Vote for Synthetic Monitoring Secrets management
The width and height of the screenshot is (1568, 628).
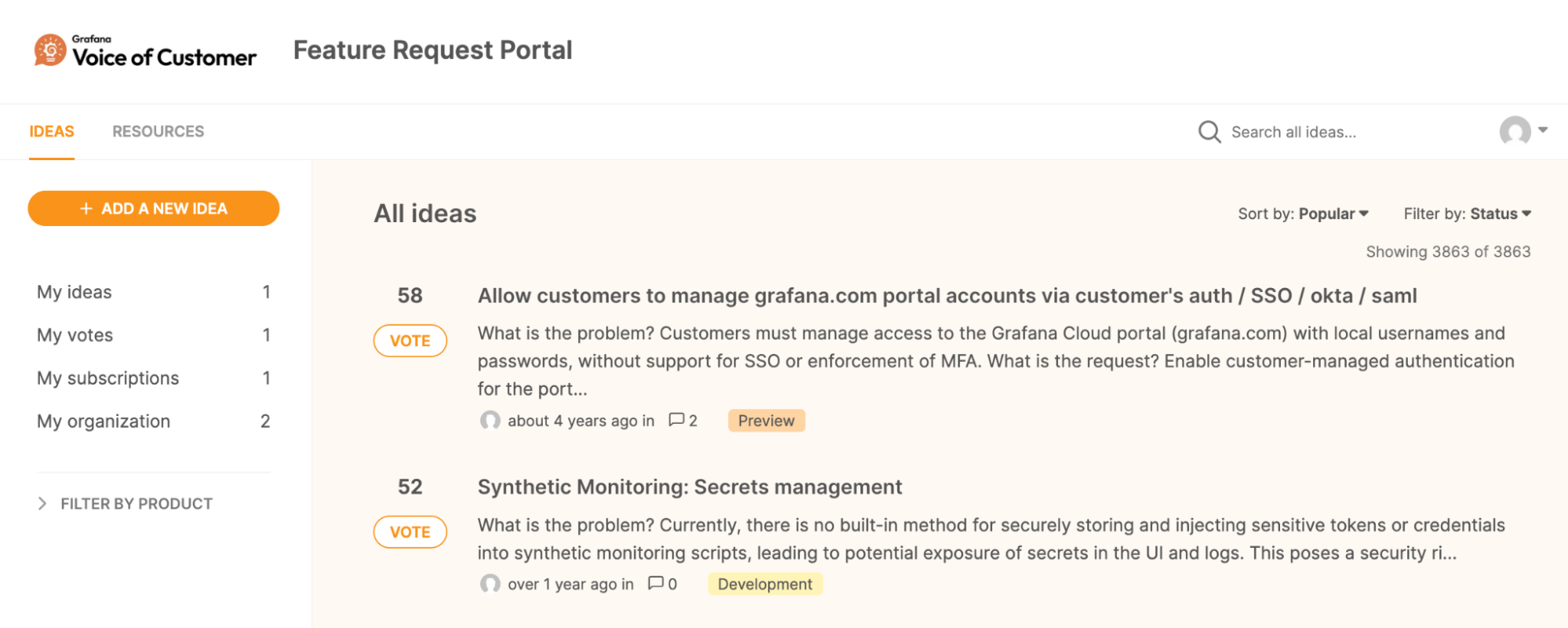pos(410,531)
